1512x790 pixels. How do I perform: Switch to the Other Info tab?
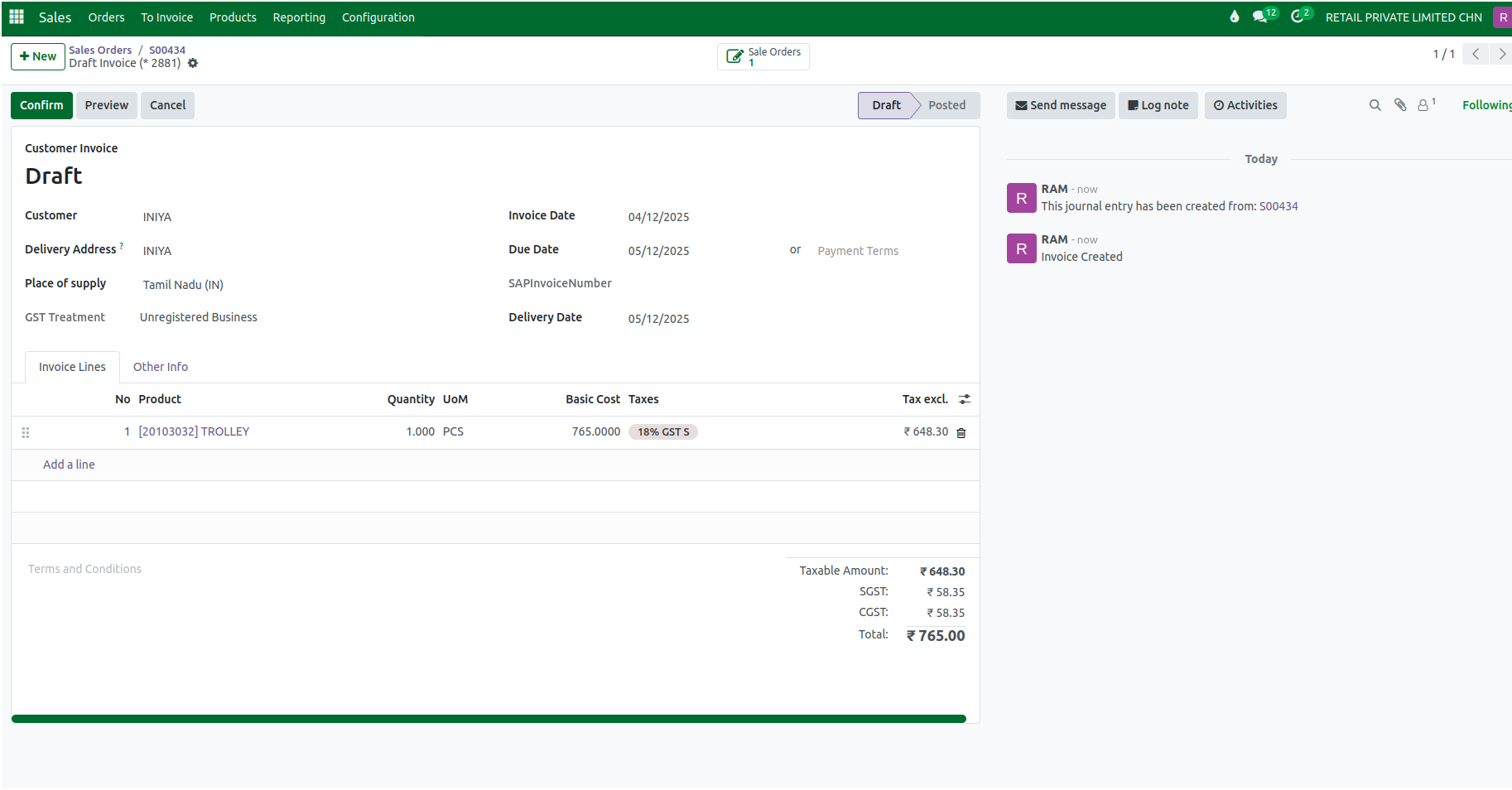coord(161,367)
